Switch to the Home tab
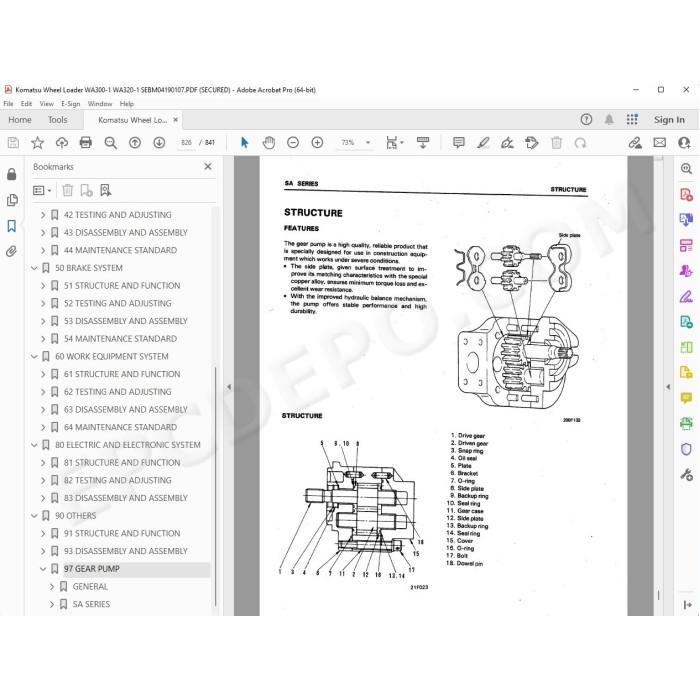The image size is (700, 700). 20,120
